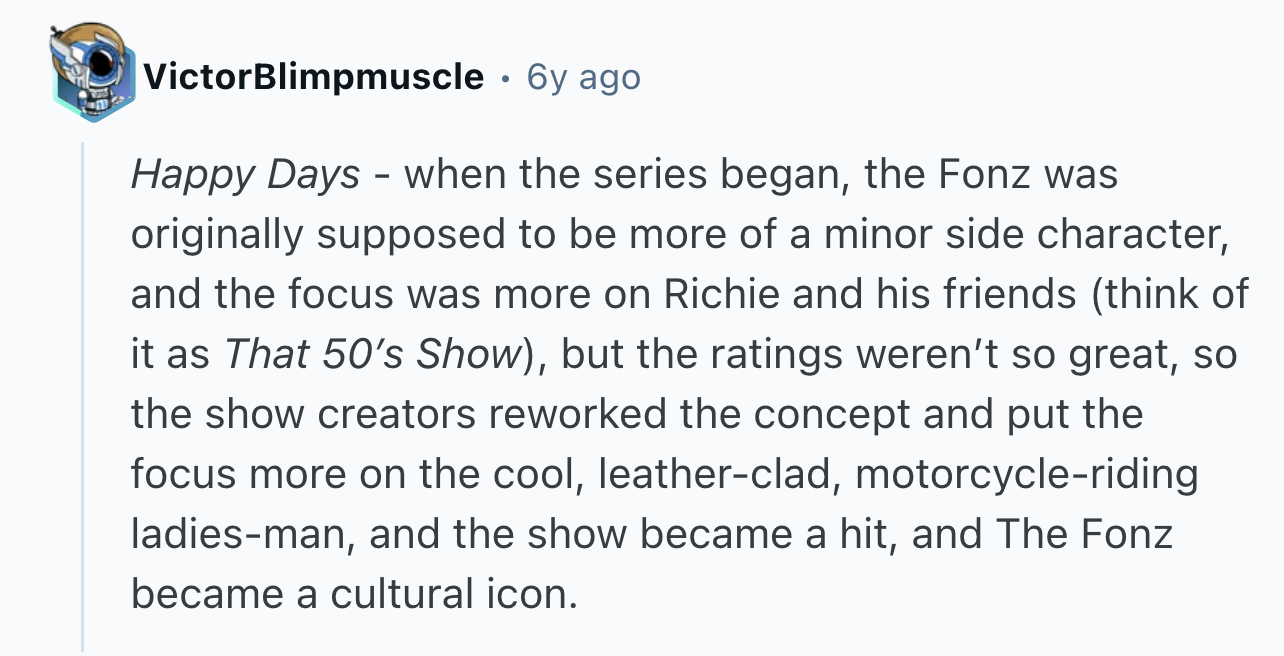The width and height of the screenshot is (1284, 656).
Task: Visit the VictorBlimpmuscle username profile link
Action: (314, 76)
